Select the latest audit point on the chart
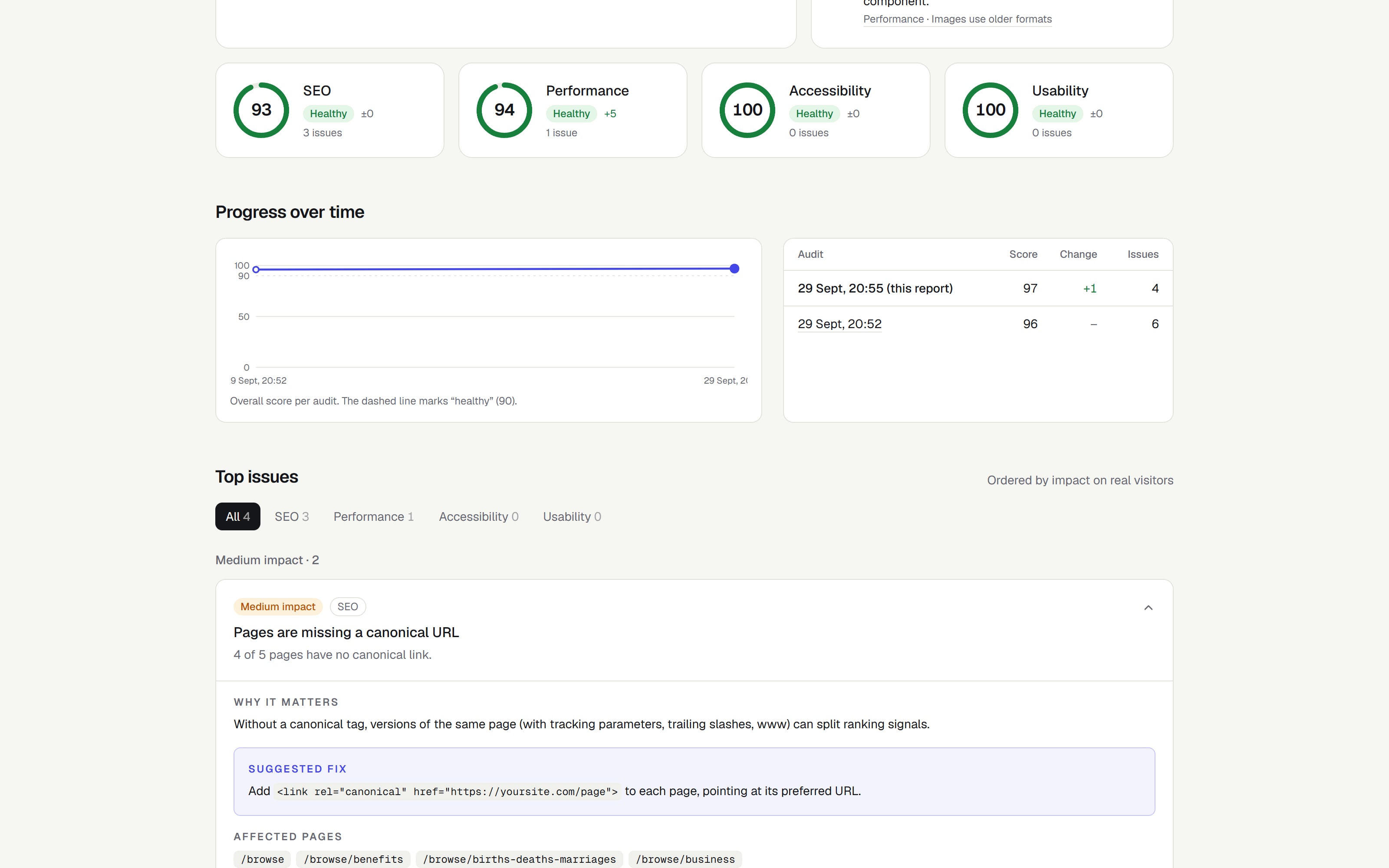 click(x=734, y=269)
